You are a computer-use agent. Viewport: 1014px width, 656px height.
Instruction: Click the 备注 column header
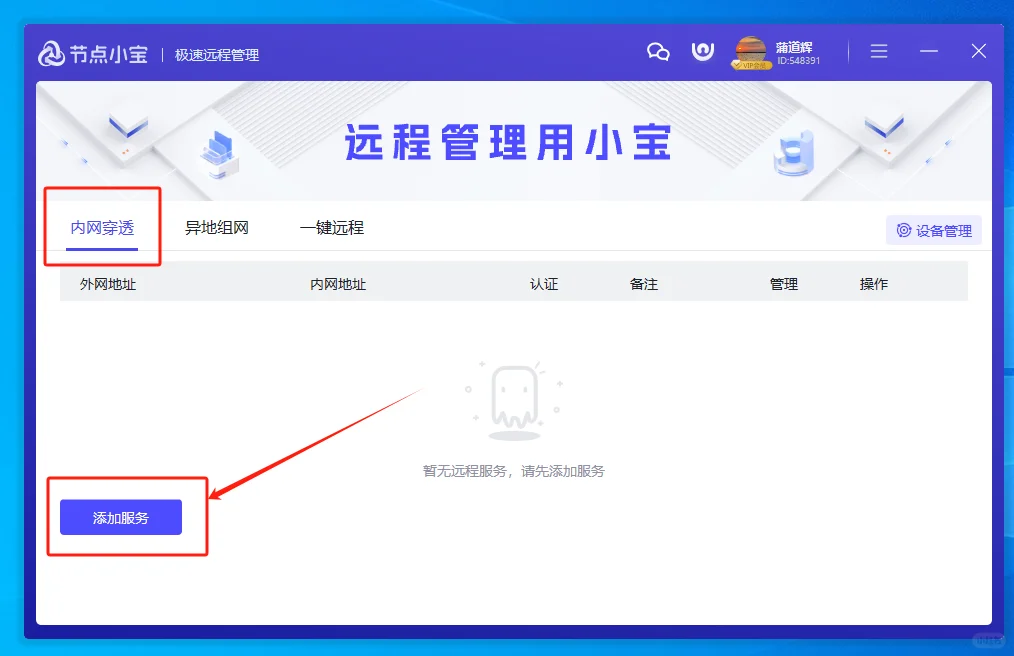pyautogui.click(x=644, y=284)
